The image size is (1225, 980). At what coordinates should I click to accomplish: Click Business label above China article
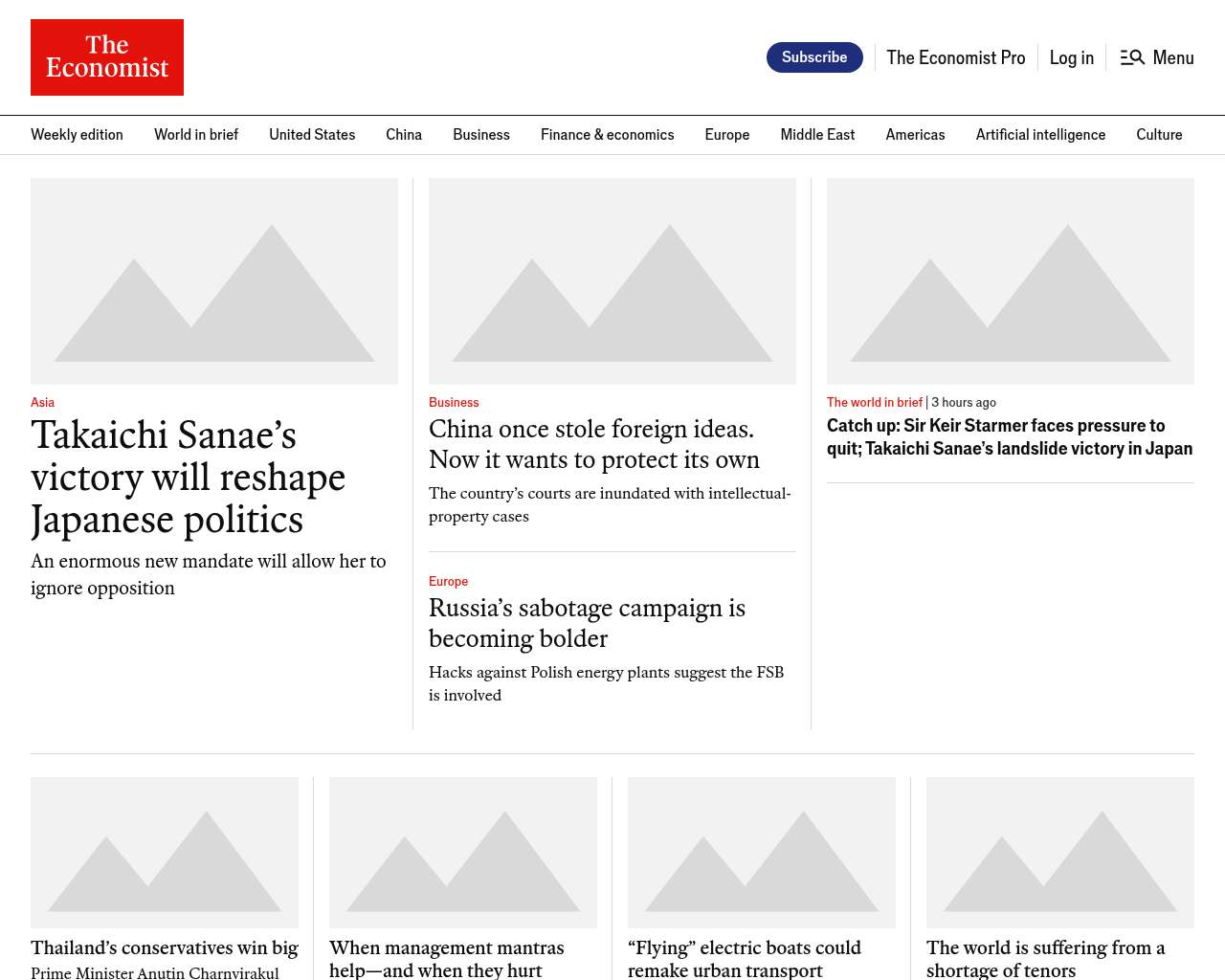(x=454, y=402)
